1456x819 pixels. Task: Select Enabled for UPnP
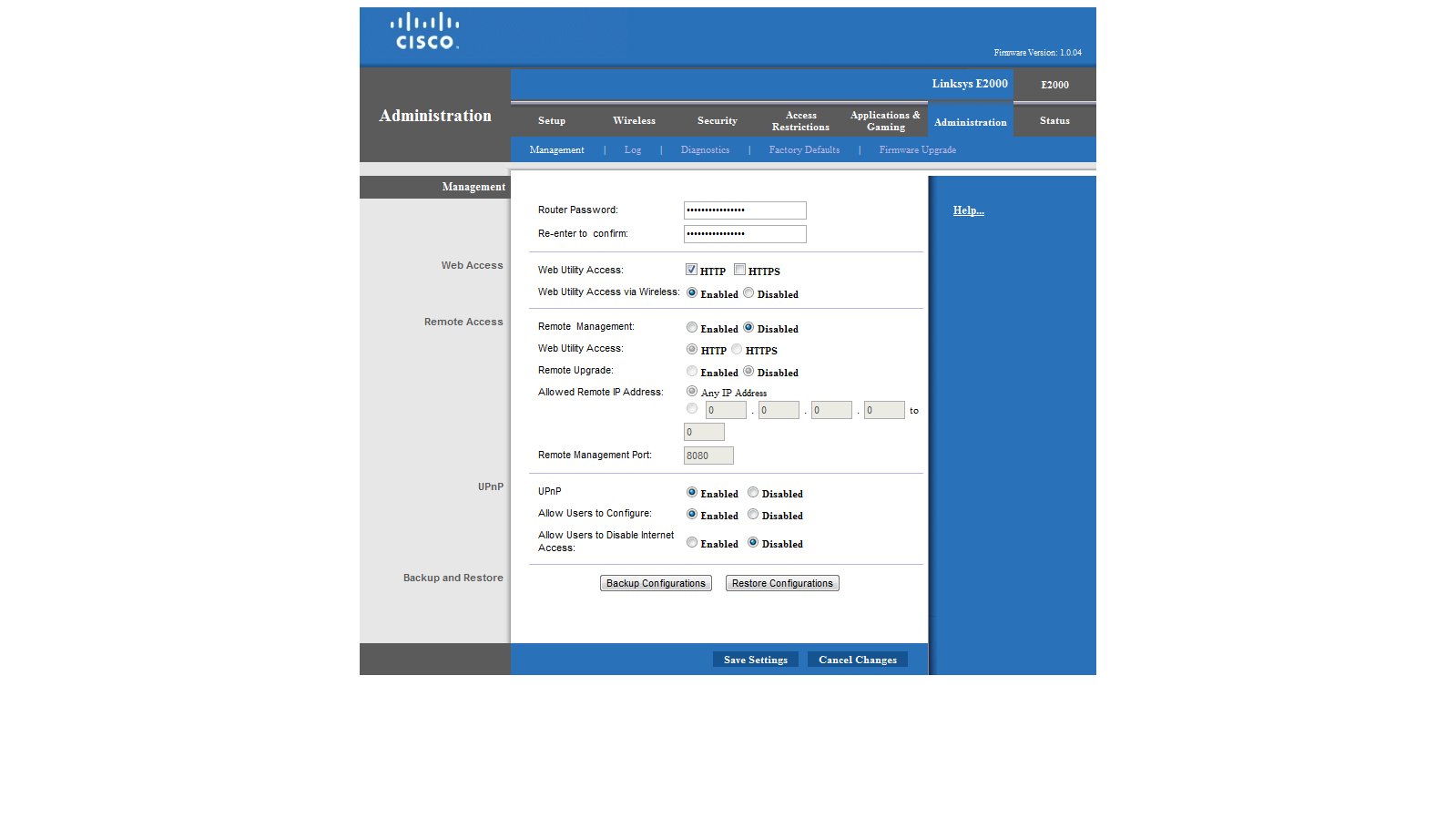click(692, 493)
